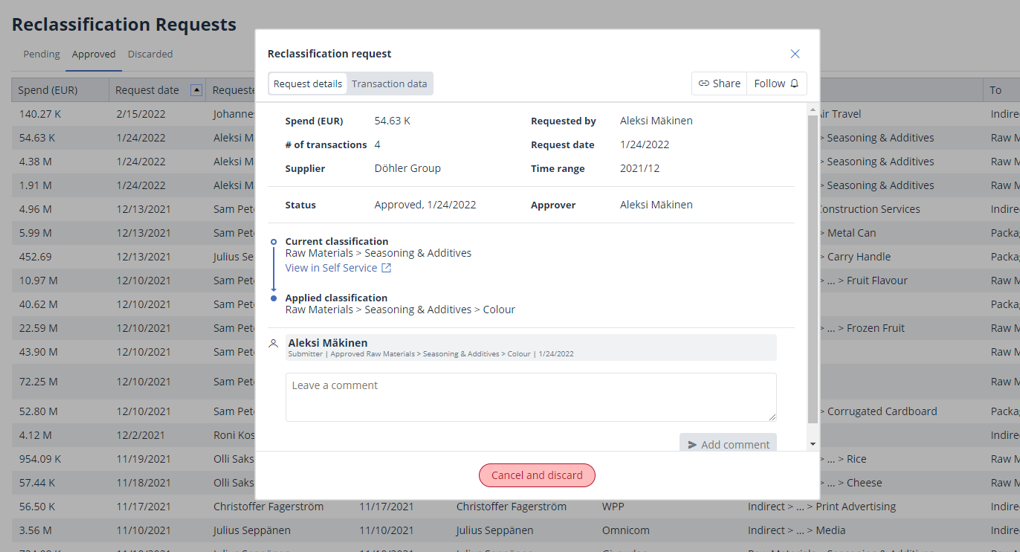Open the Discarded requests tab
Screen dimensions: 1020x552
tap(150, 54)
